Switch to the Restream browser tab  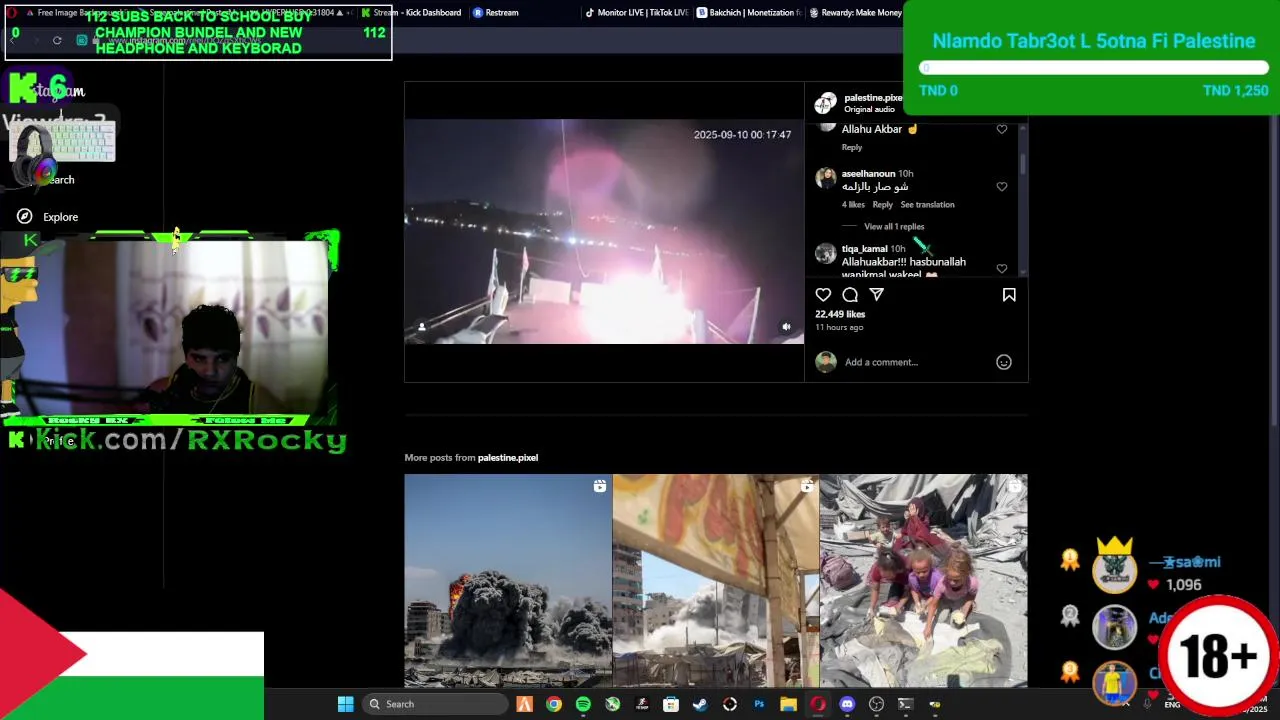pyautogui.click(x=496, y=13)
